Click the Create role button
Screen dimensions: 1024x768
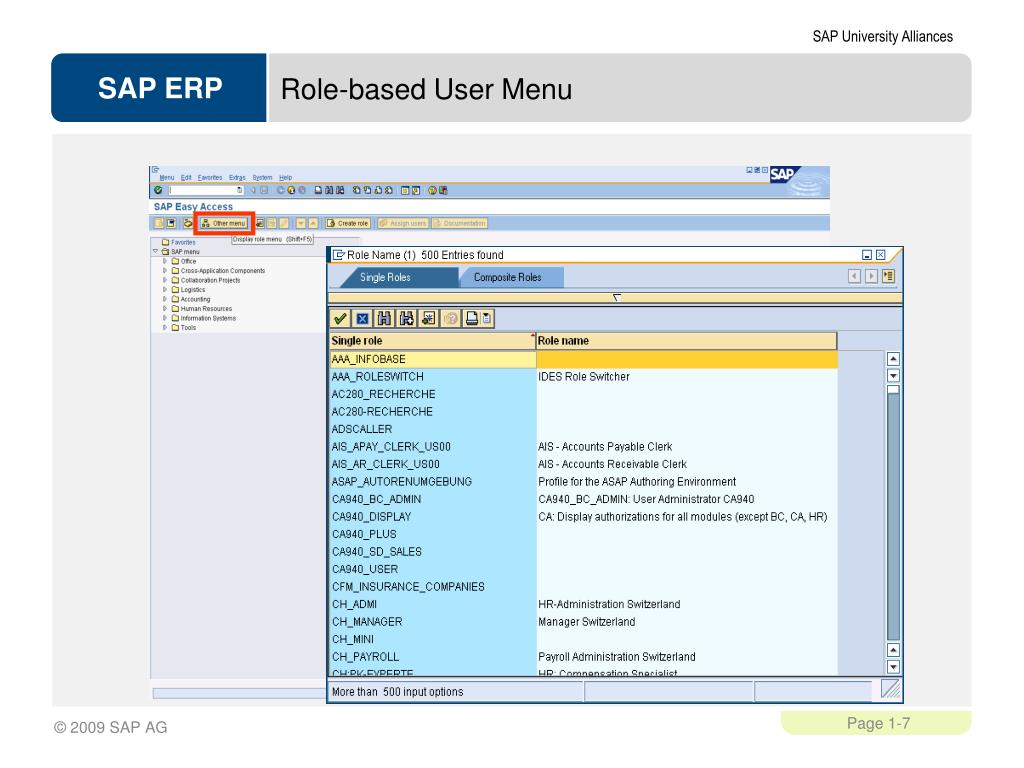tap(348, 223)
